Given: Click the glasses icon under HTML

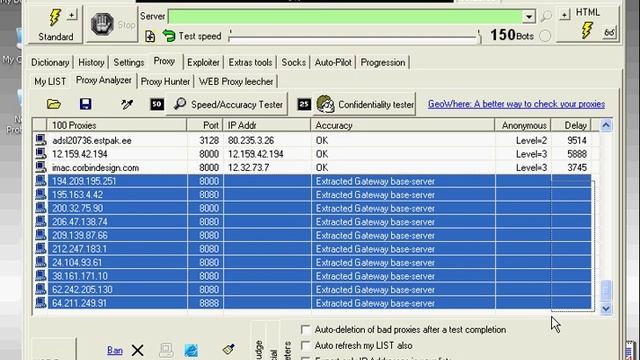Looking at the screenshot, I should 609,33.
